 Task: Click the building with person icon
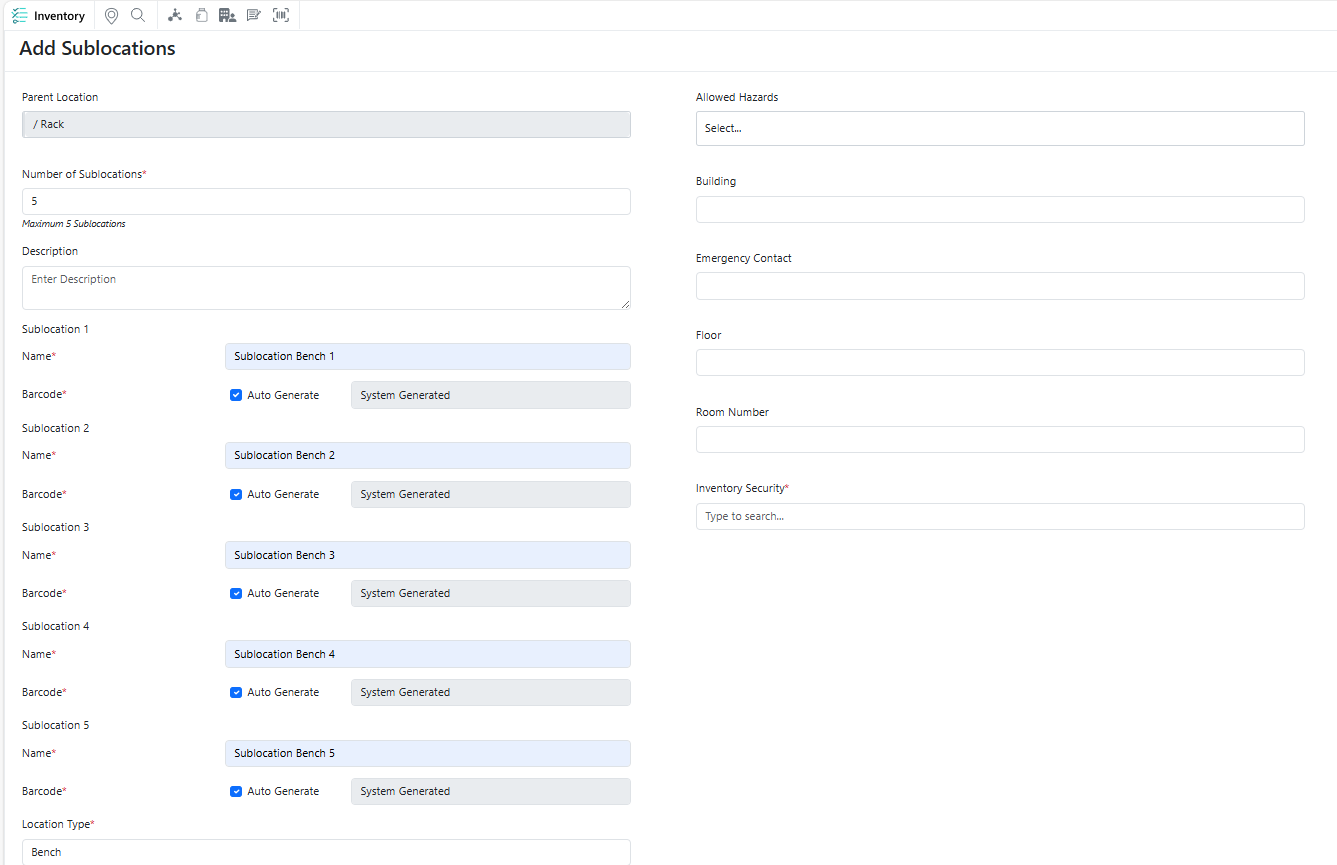click(227, 16)
